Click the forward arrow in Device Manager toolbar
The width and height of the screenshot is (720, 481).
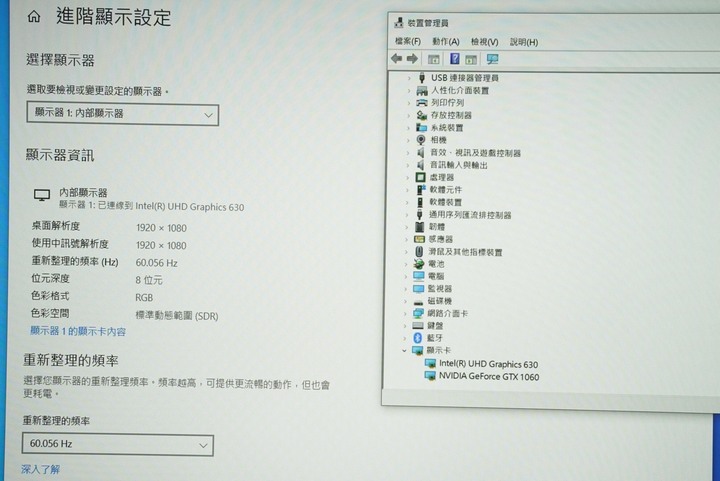[412, 58]
